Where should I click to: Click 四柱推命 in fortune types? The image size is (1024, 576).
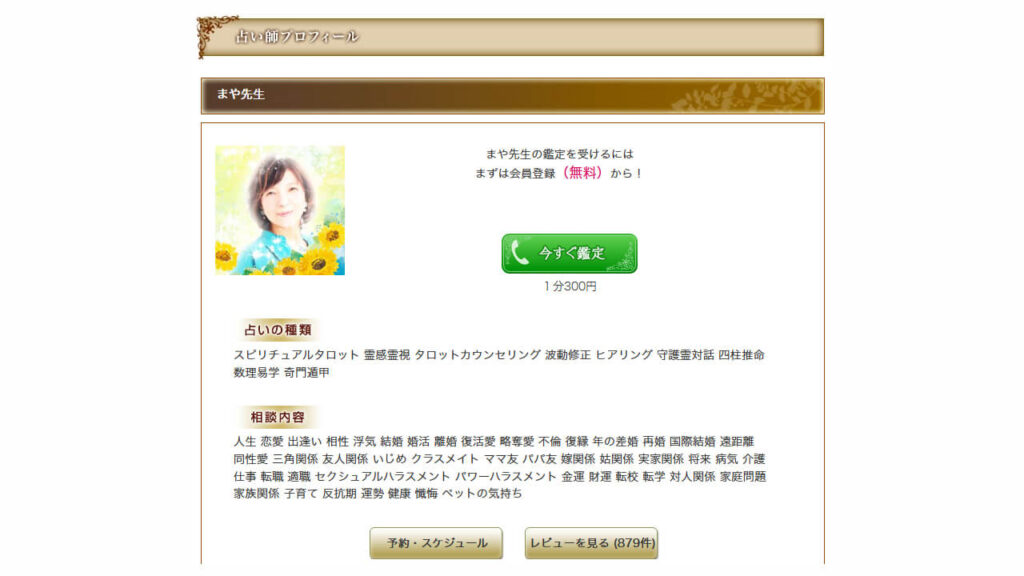pyautogui.click(x=741, y=355)
